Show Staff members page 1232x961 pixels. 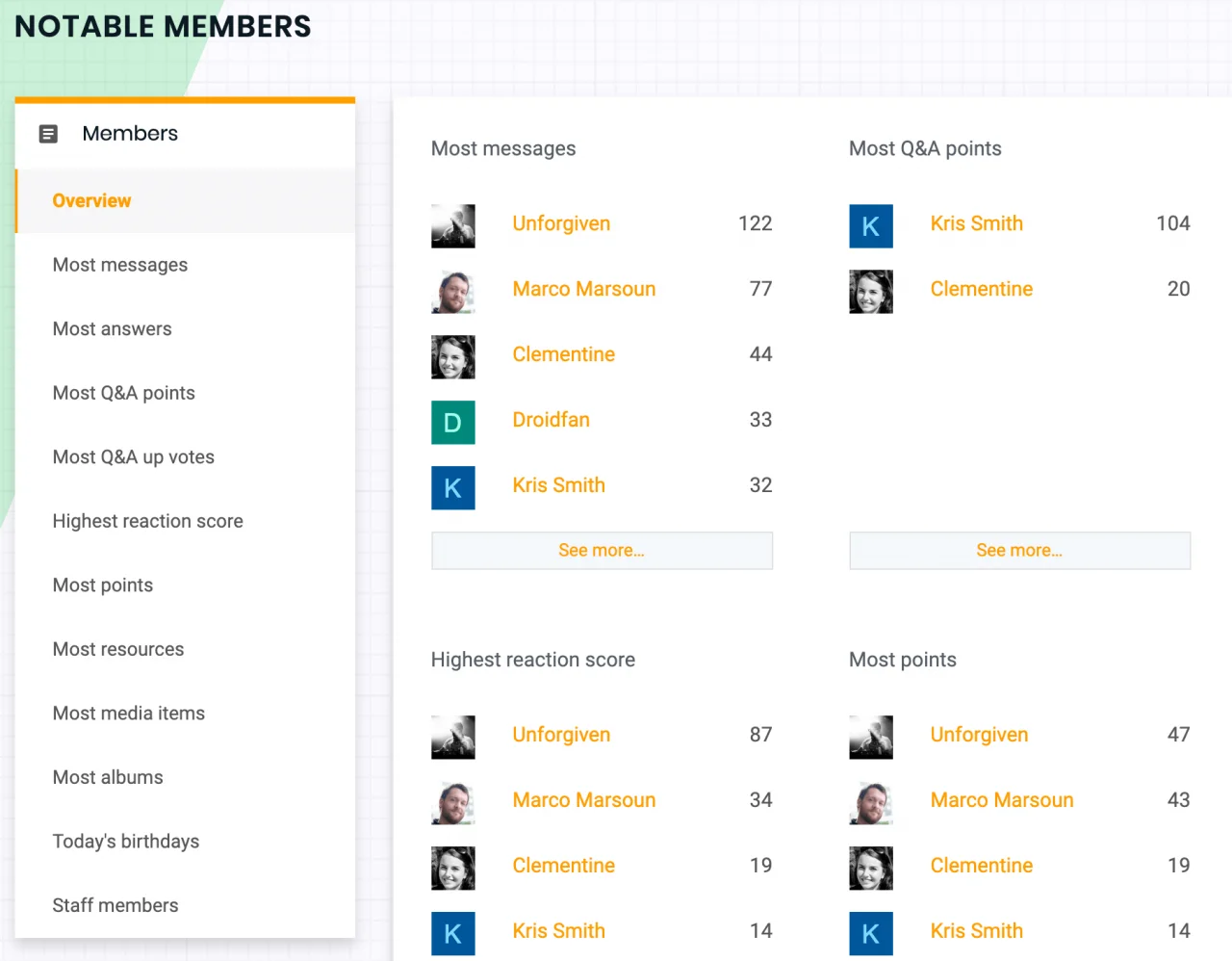115,905
